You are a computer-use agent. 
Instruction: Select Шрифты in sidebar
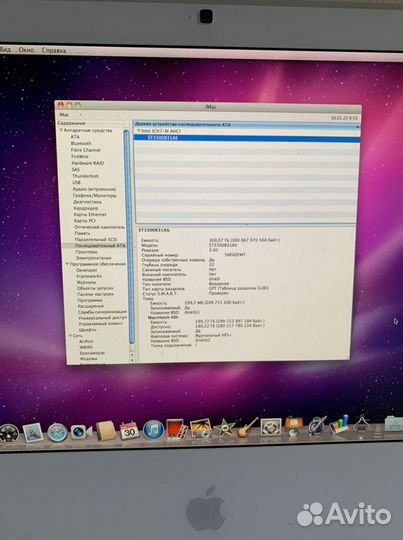click(87, 330)
